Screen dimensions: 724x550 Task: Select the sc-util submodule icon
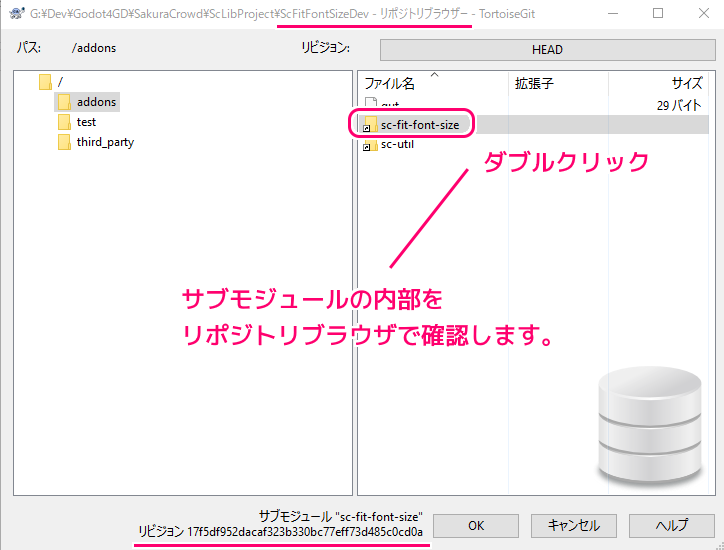370,145
